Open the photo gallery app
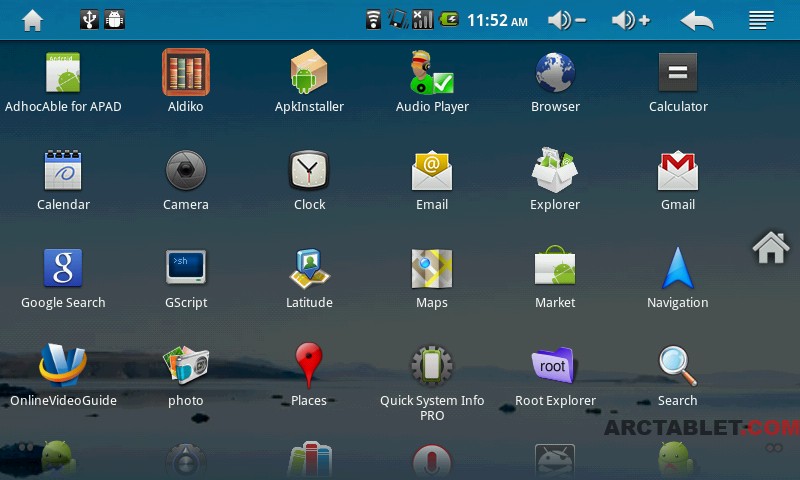This screenshot has width=800, height=480. click(186, 365)
